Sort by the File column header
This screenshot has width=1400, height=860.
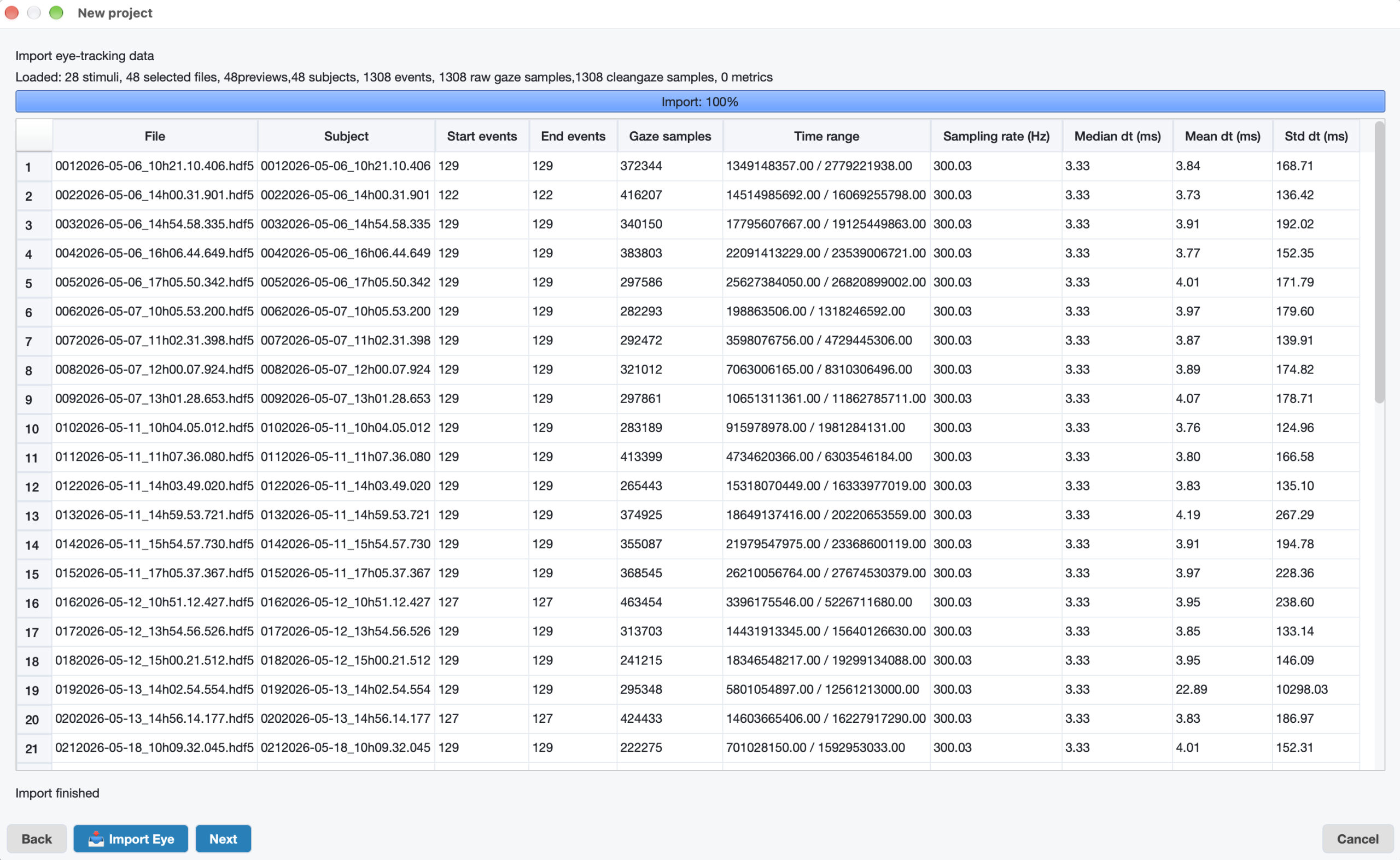pos(155,136)
